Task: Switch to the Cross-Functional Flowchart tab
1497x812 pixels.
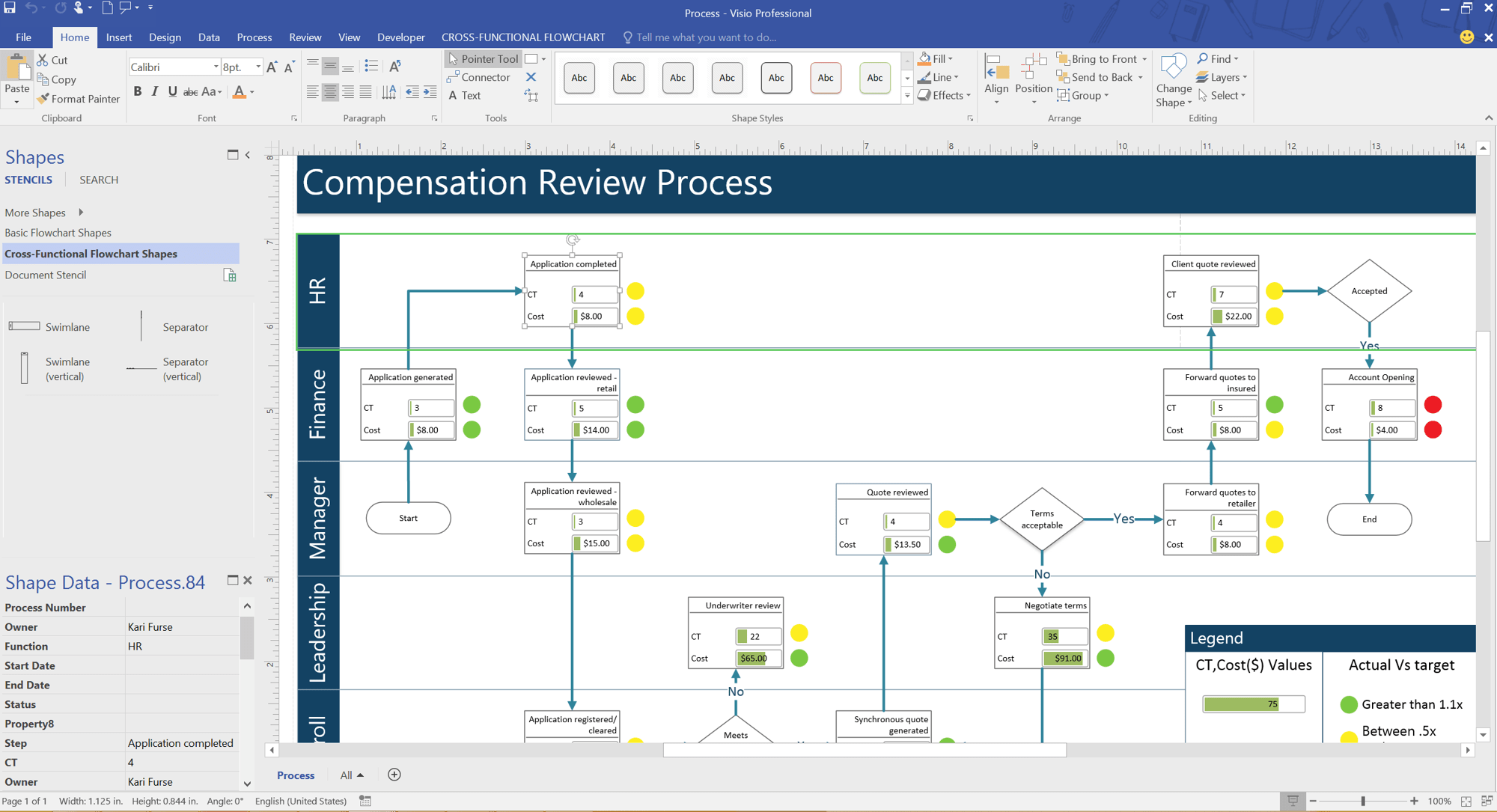Action: tap(522, 37)
